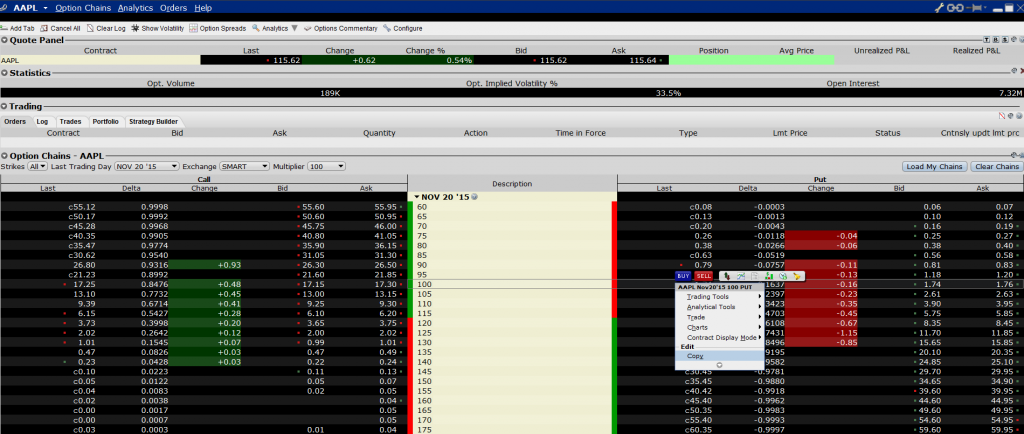Viewport: 1024px width, 434px height.
Task: Click the Cancel All toolbar button
Action: [x=60, y=29]
